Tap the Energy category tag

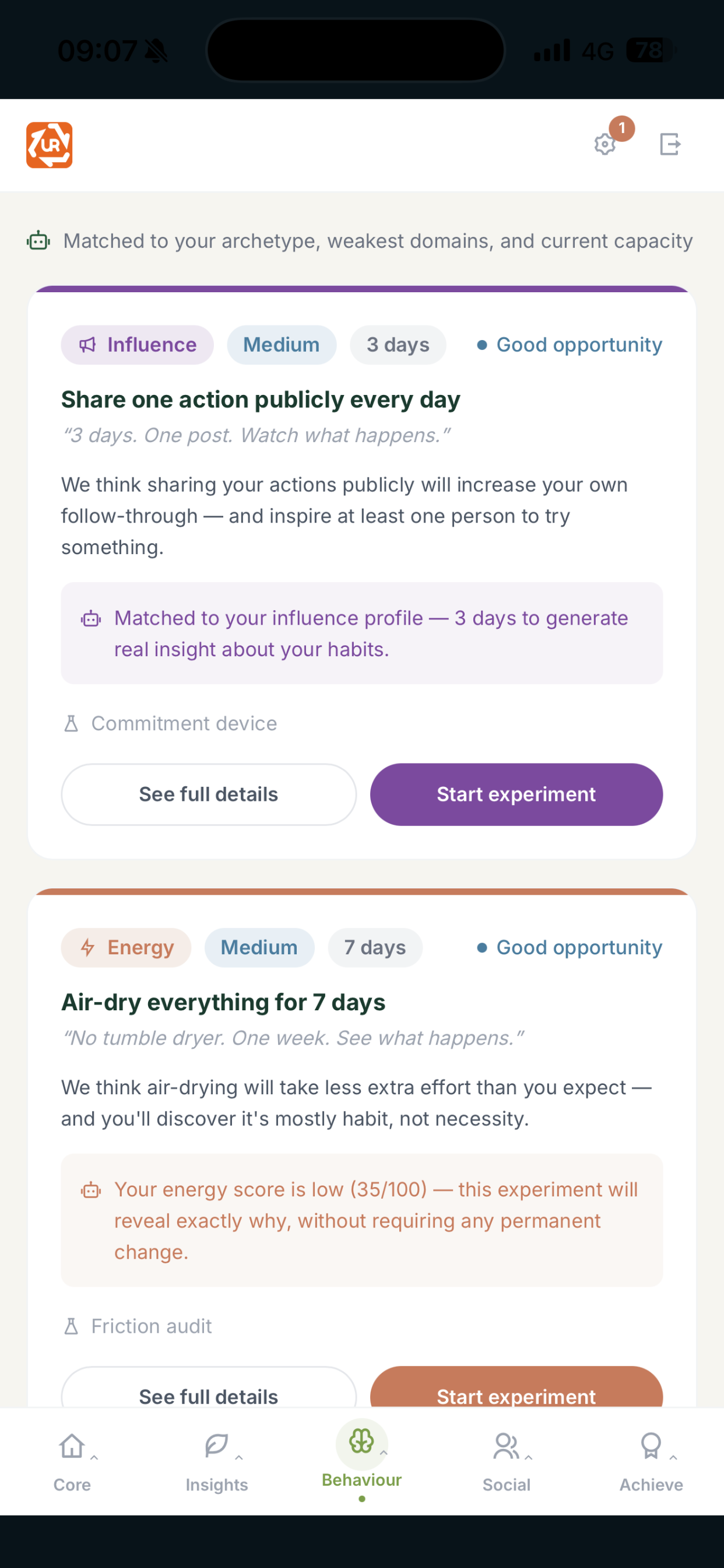pyautogui.click(x=126, y=948)
